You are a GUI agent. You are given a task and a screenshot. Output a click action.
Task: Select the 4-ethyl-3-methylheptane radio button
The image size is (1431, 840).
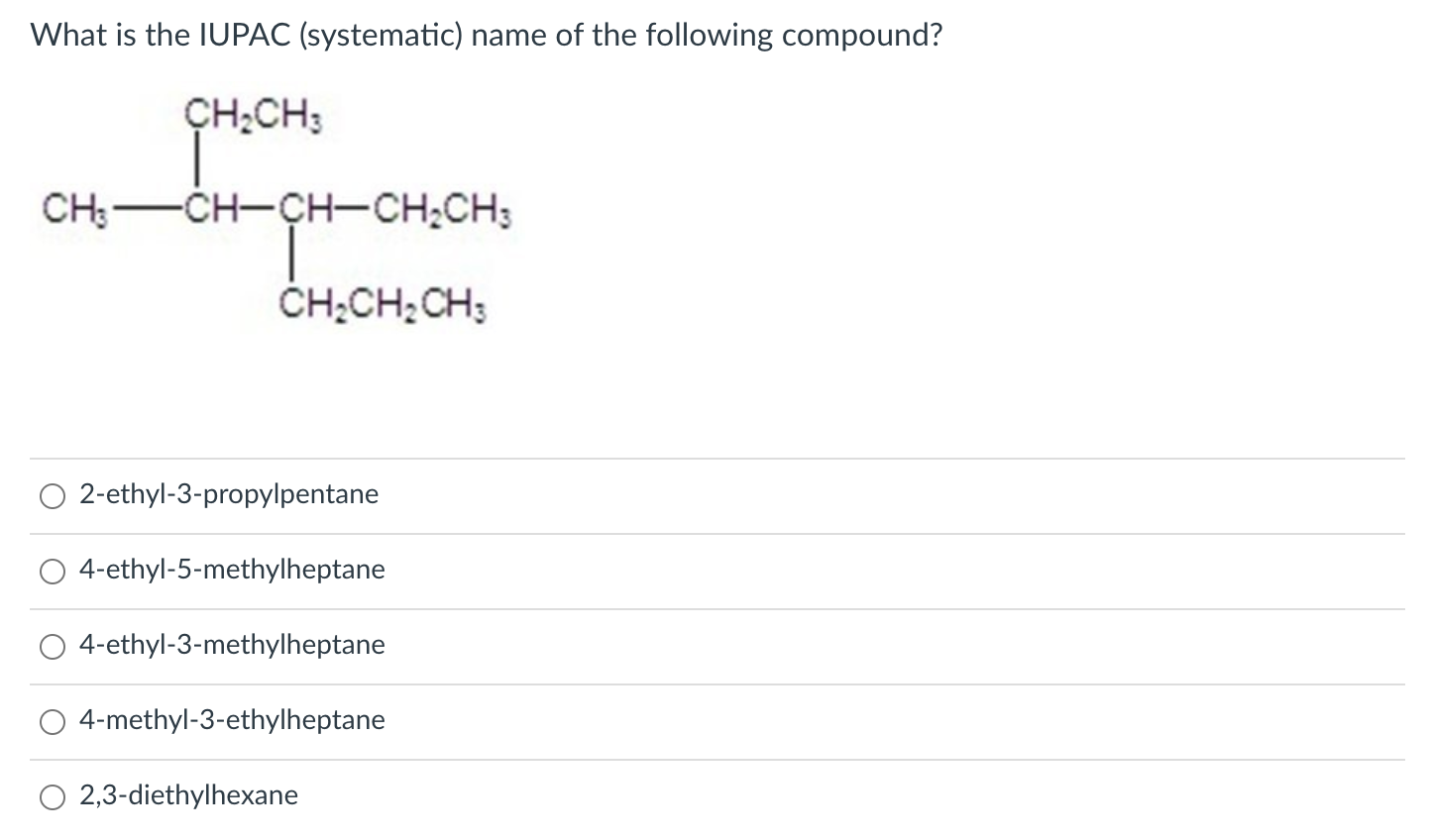[x=52, y=646]
